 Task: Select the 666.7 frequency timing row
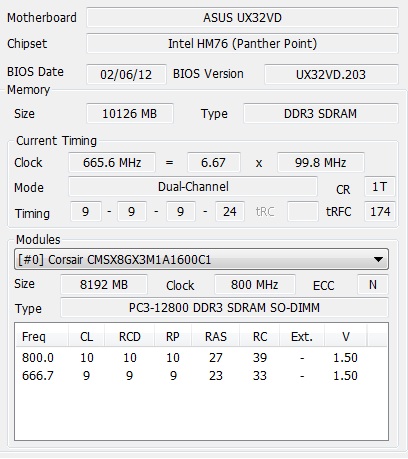pos(201,376)
